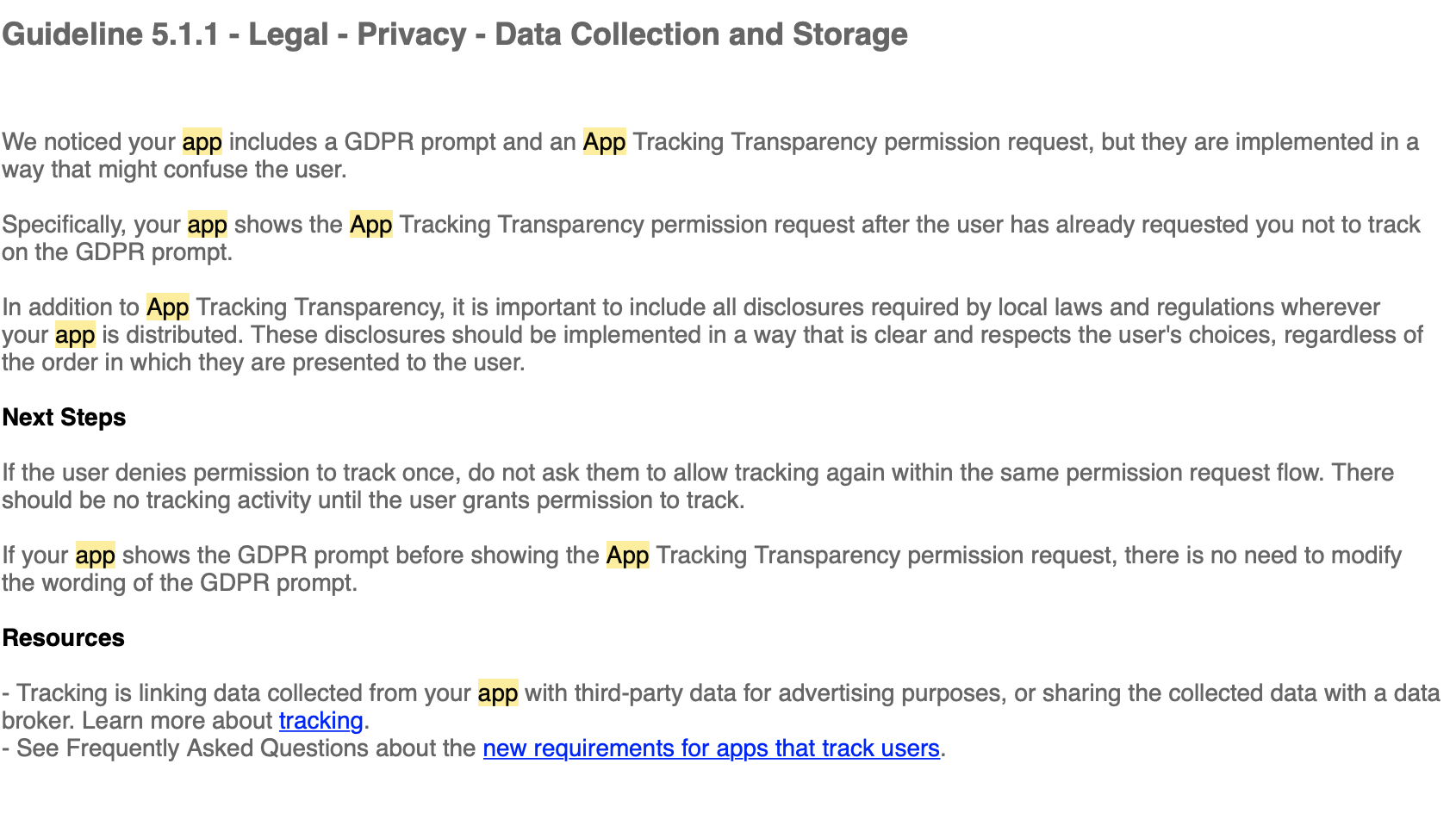Click highlighted "App" after "before showing the"

pos(627,556)
